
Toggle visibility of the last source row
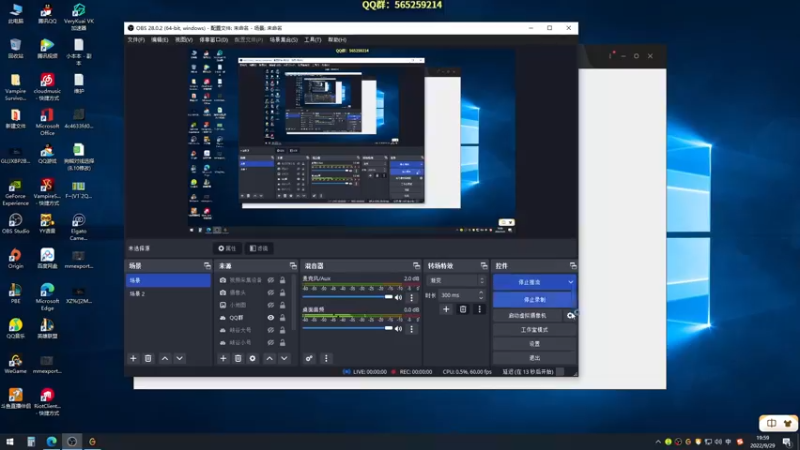(x=271, y=342)
